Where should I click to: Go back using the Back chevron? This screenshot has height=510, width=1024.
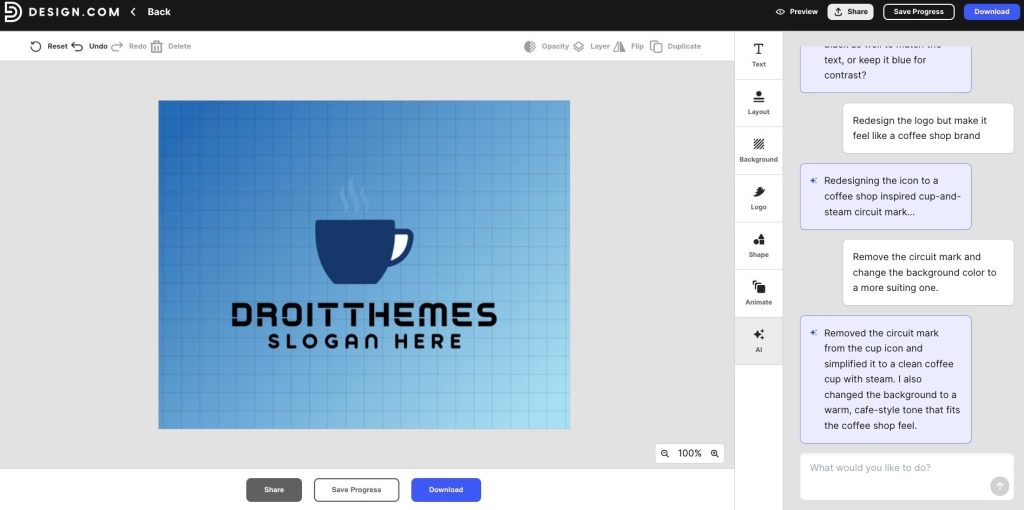coord(133,12)
